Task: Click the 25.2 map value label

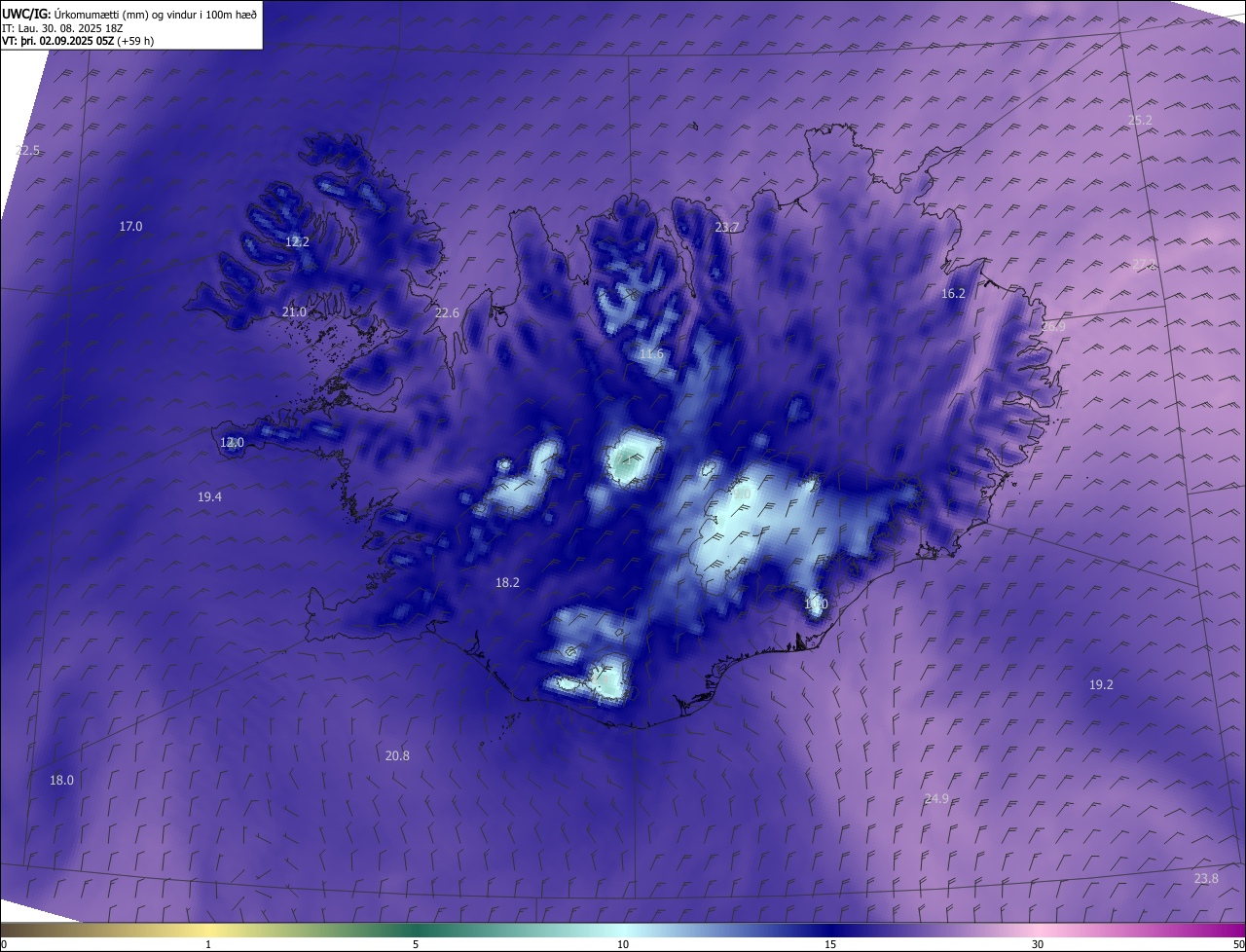Action: tap(1140, 121)
